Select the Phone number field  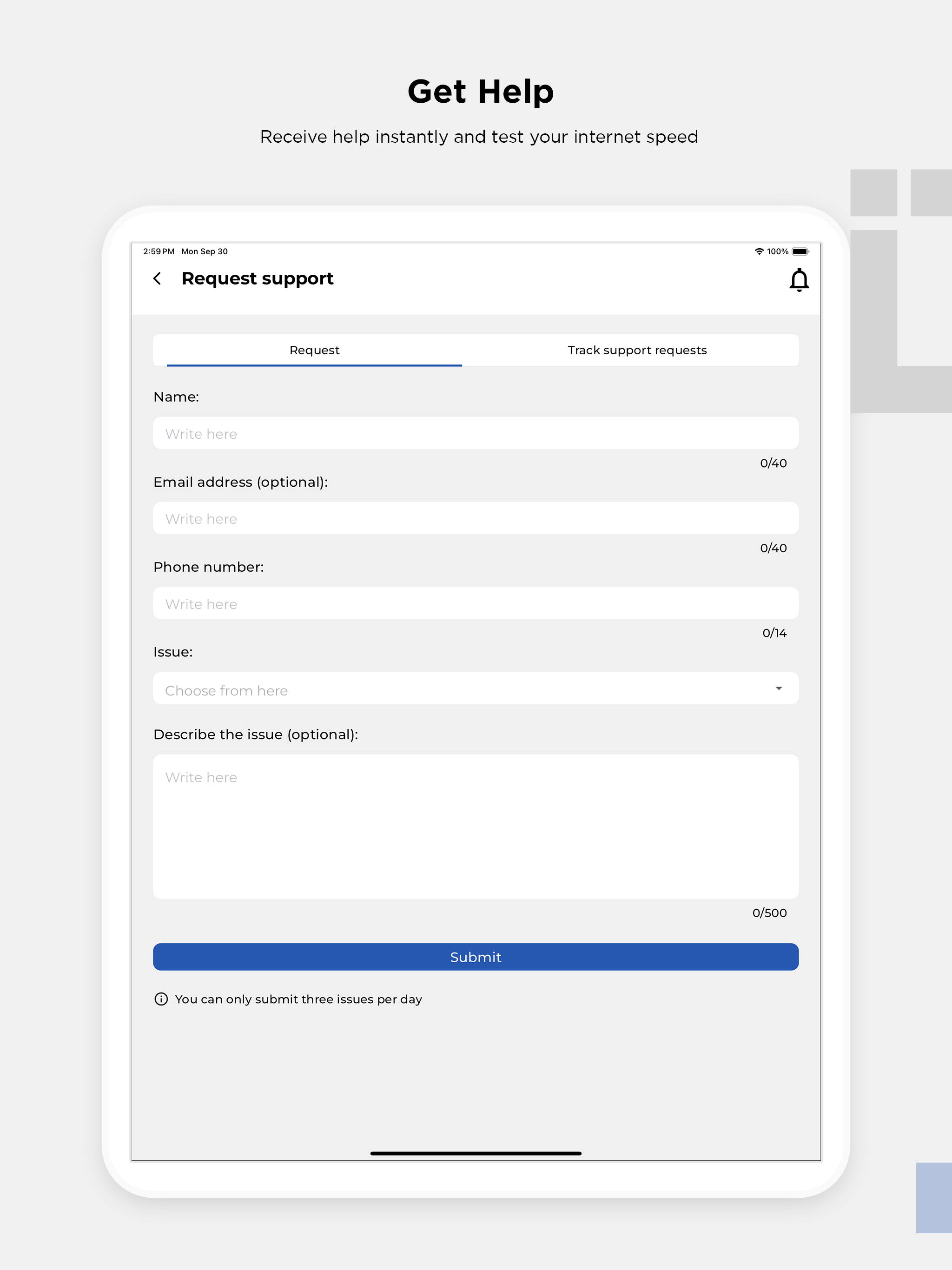476,603
